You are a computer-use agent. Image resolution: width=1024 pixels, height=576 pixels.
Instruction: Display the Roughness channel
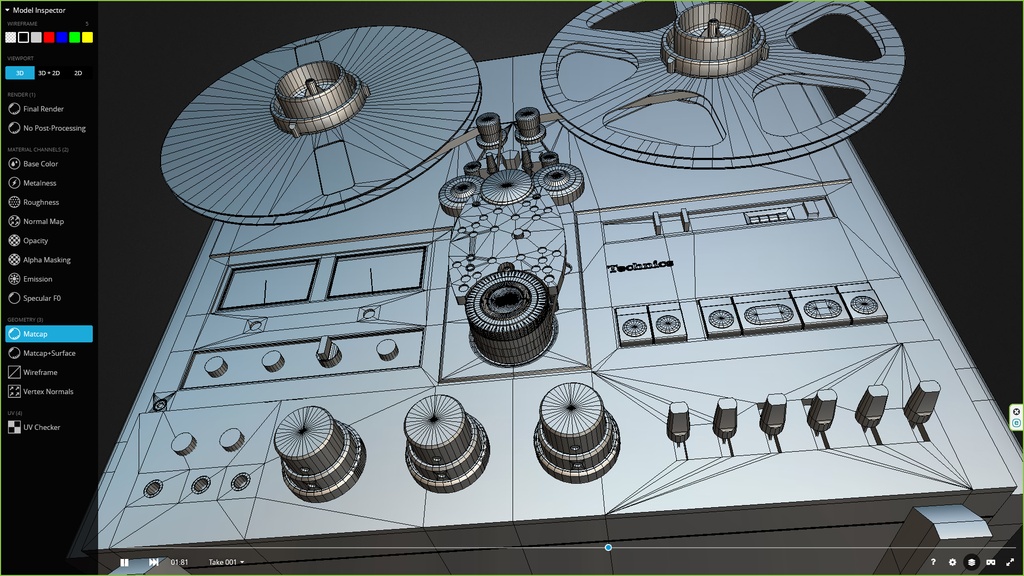(41, 202)
